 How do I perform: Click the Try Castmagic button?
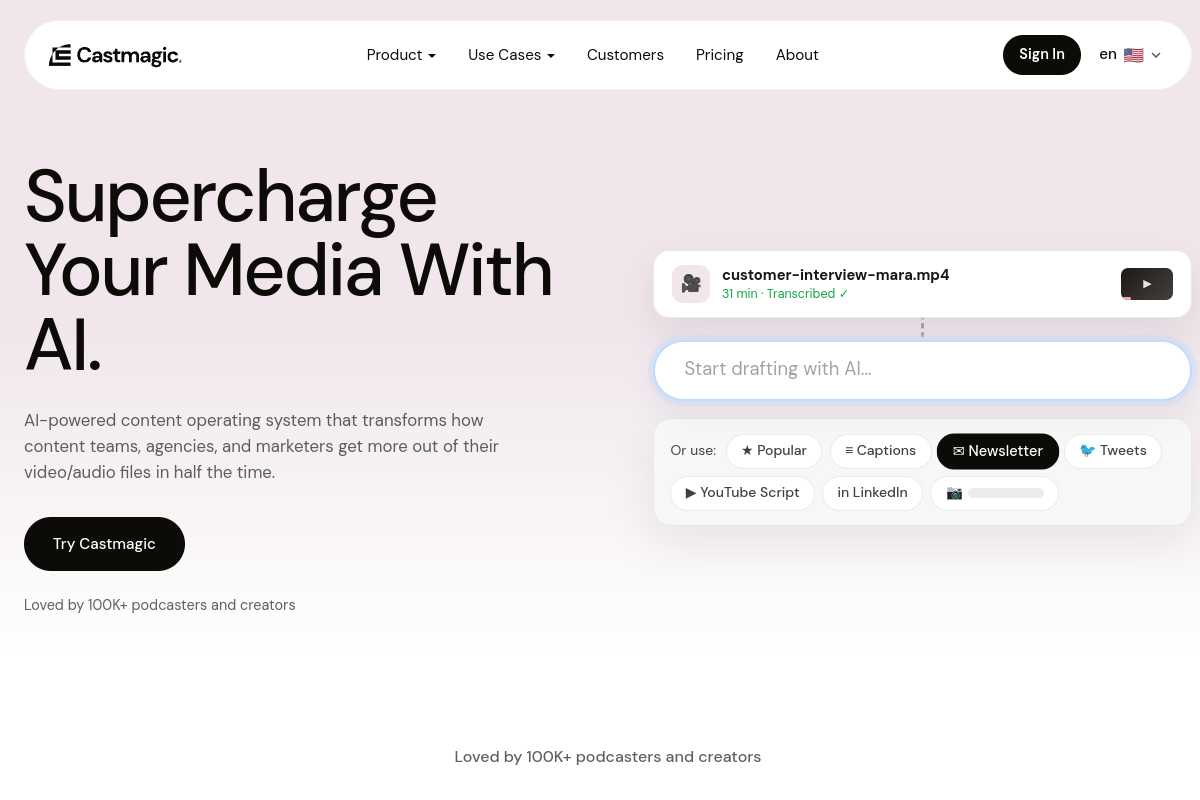pyautogui.click(x=104, y=544)
